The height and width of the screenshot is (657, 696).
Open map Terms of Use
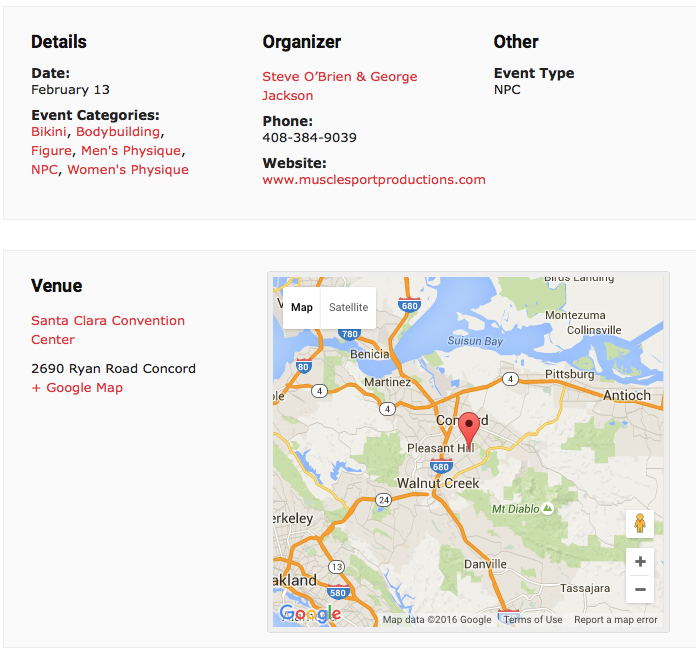tap(533, 620)
